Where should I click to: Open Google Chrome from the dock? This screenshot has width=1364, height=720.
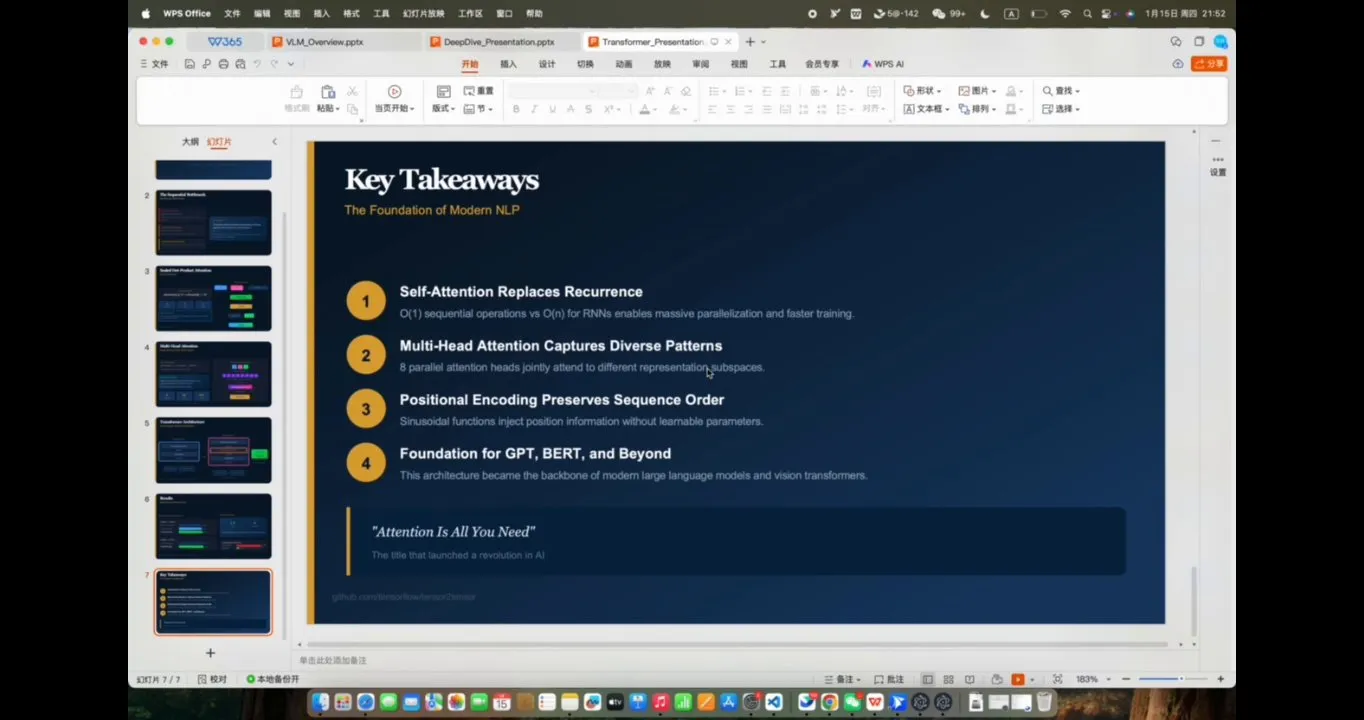[829, 702]
